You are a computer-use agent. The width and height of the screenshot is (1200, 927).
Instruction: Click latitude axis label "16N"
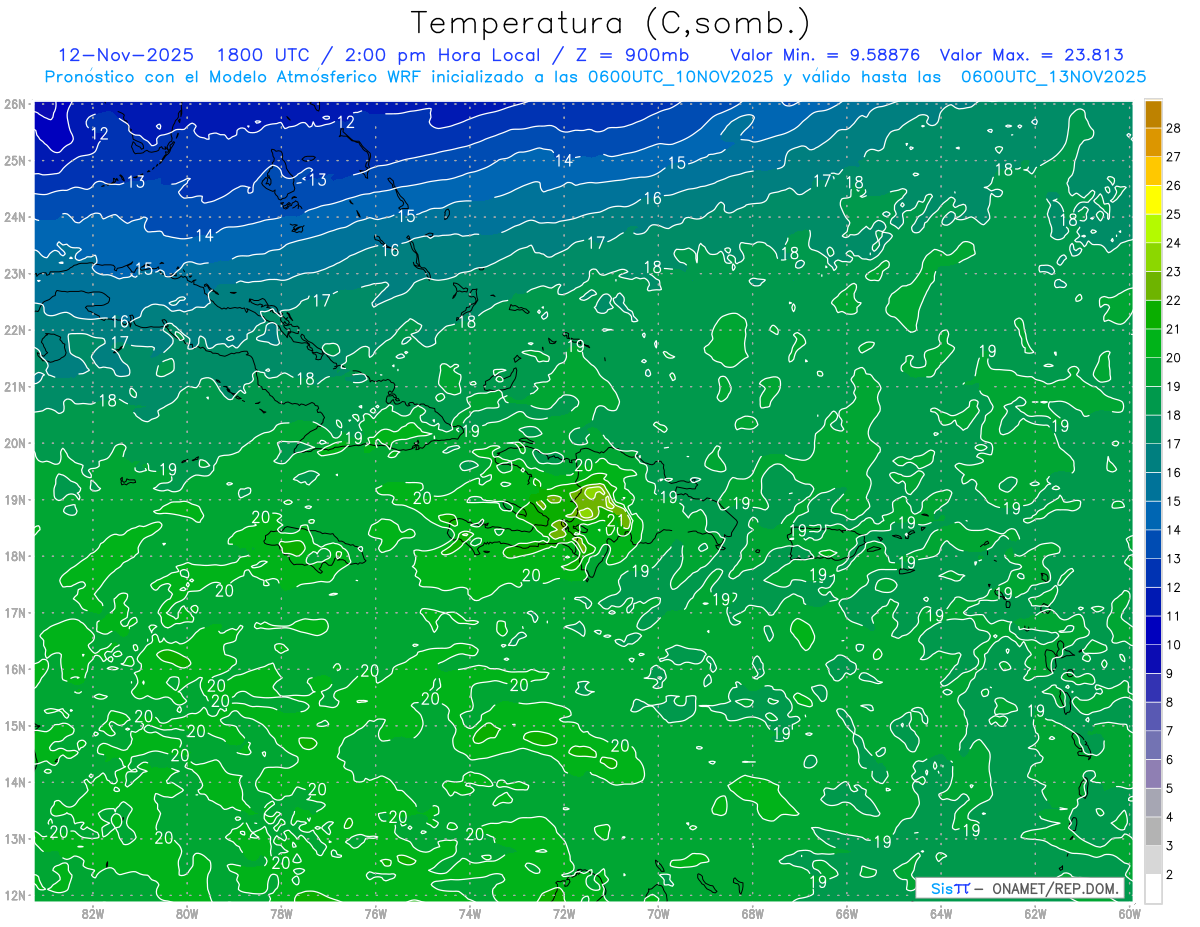point(15,669)
